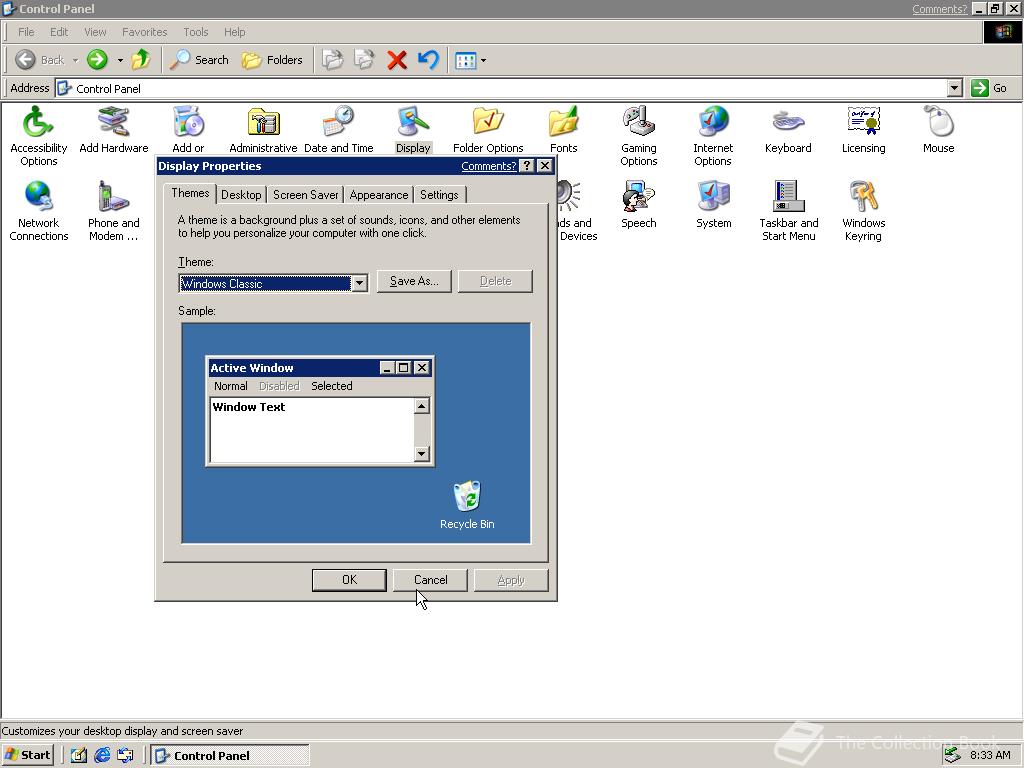Click the green Forward arrow button
The image size is (1024, 768).
click(97, 60)
